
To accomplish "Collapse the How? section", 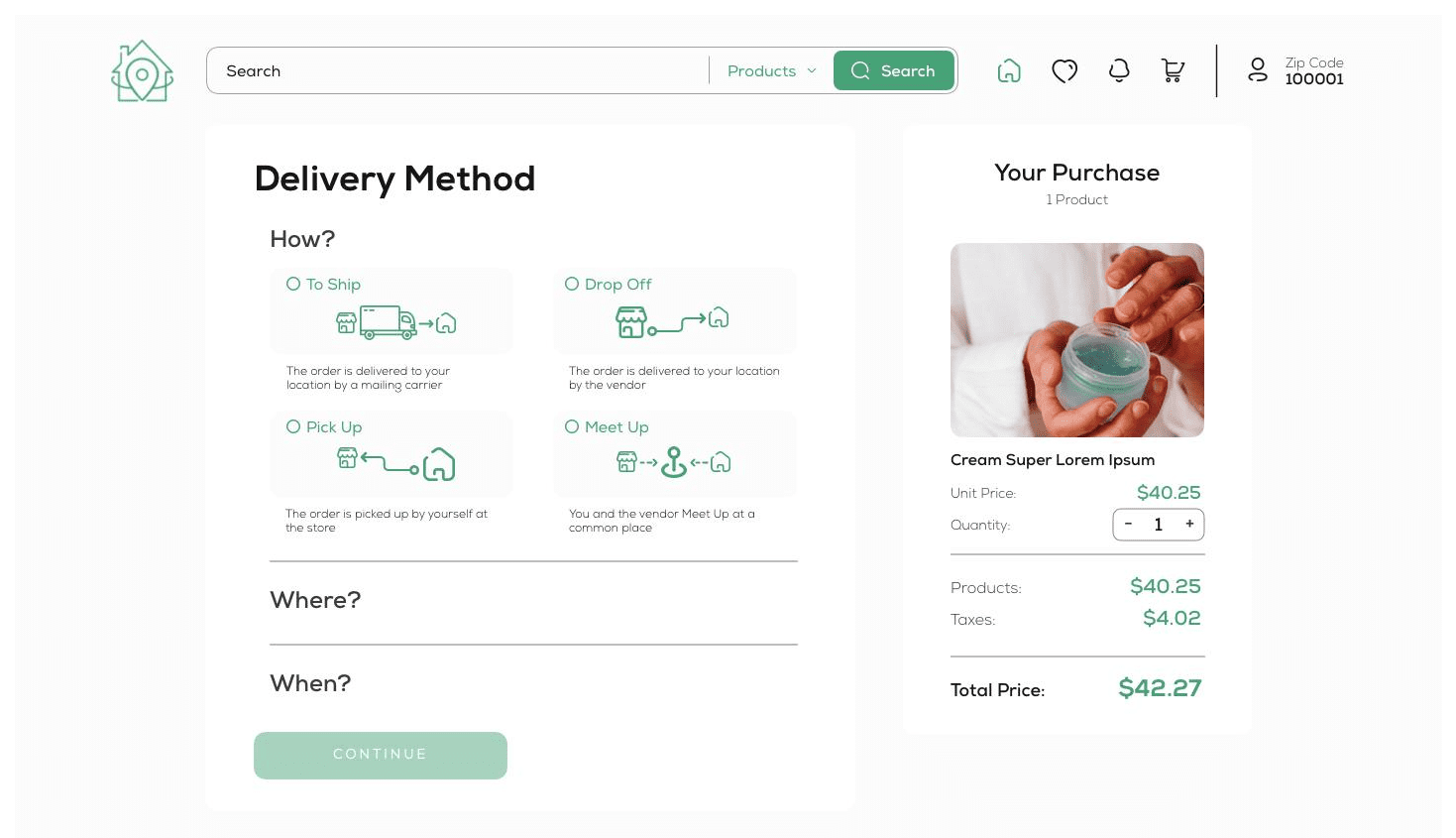I will click(302, 239).
